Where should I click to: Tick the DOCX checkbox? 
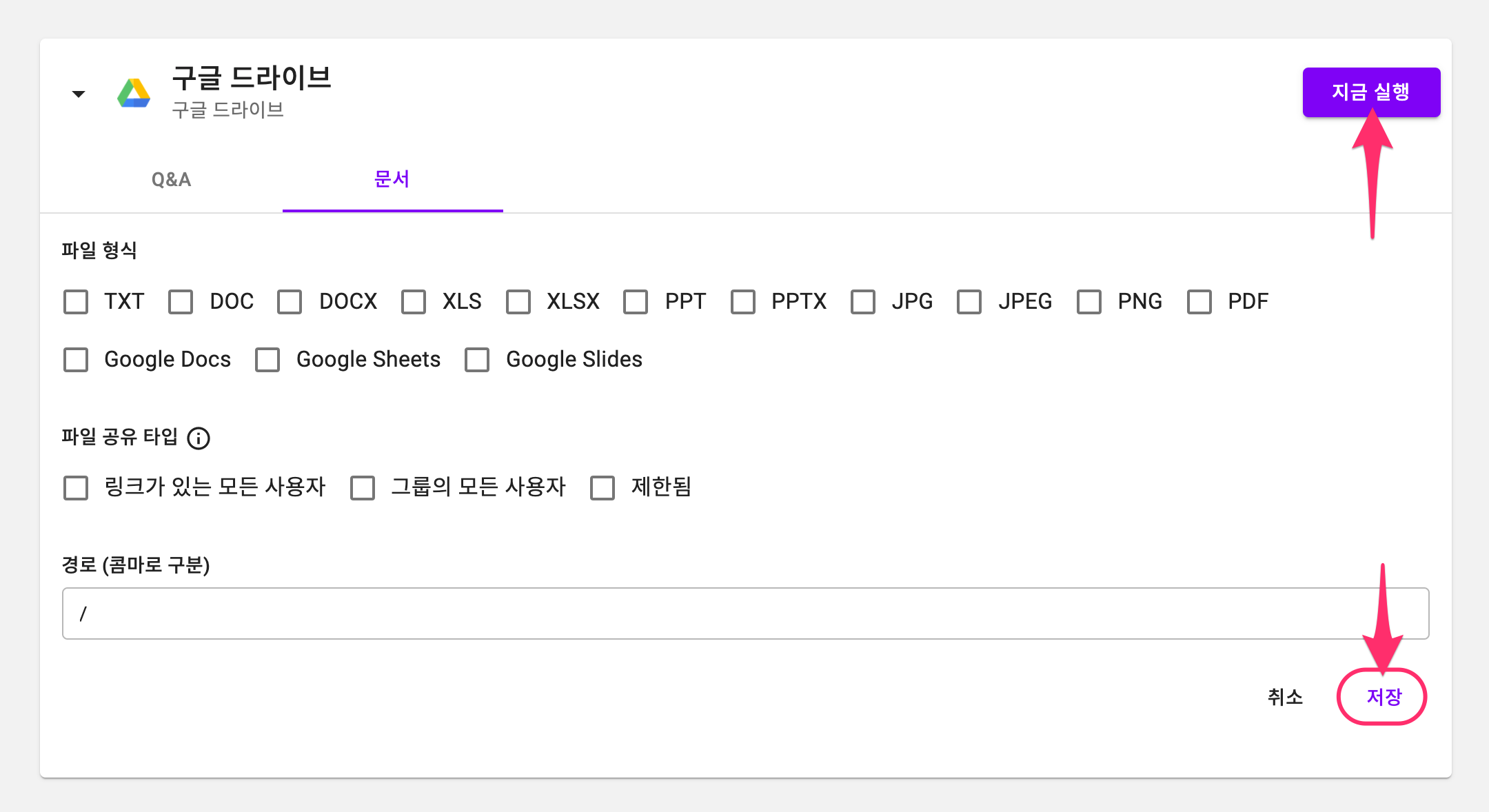(x=290, y=302)
